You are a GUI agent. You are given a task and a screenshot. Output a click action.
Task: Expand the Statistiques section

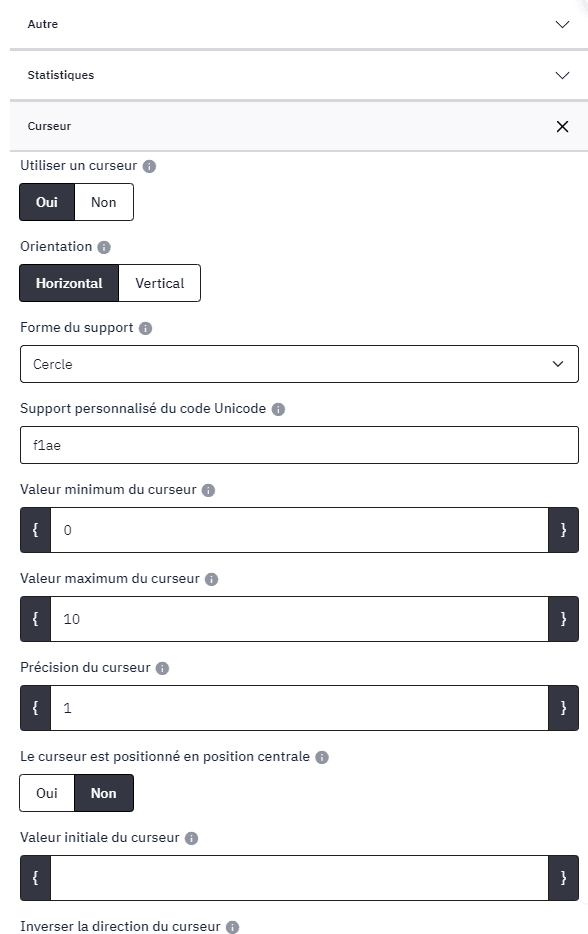pyautogui.click(x=299, y=75)
